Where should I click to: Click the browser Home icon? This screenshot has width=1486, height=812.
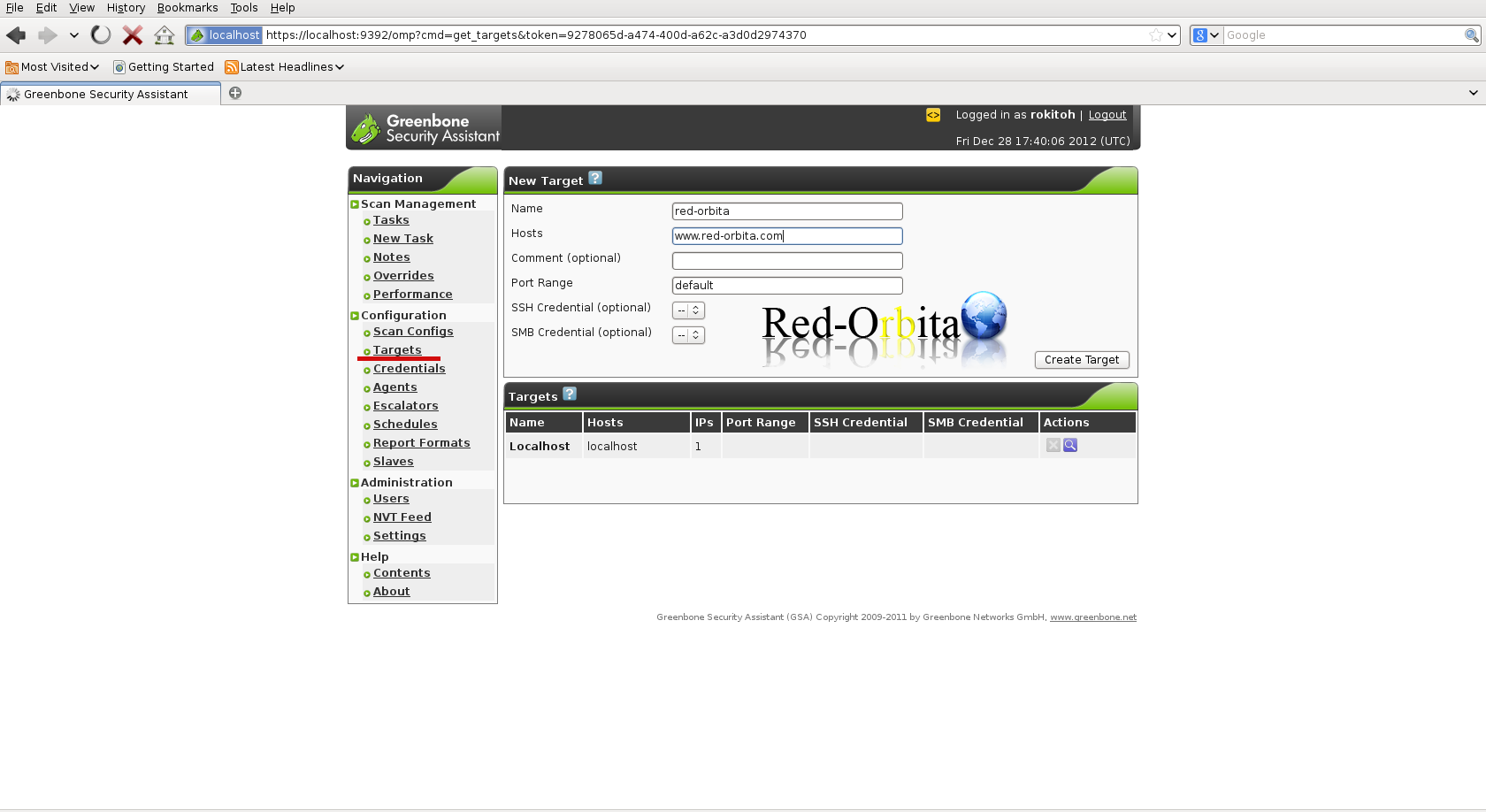pos(164,35)
